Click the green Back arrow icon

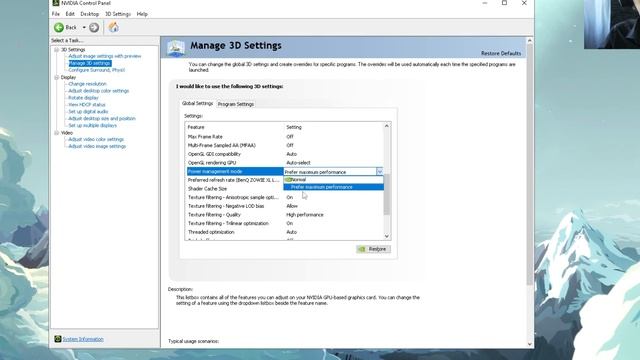point(59,27)
